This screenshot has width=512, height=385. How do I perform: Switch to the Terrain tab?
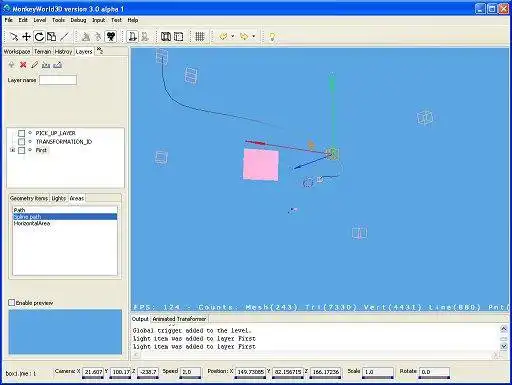pyautogui.click(x=43, y=52)
